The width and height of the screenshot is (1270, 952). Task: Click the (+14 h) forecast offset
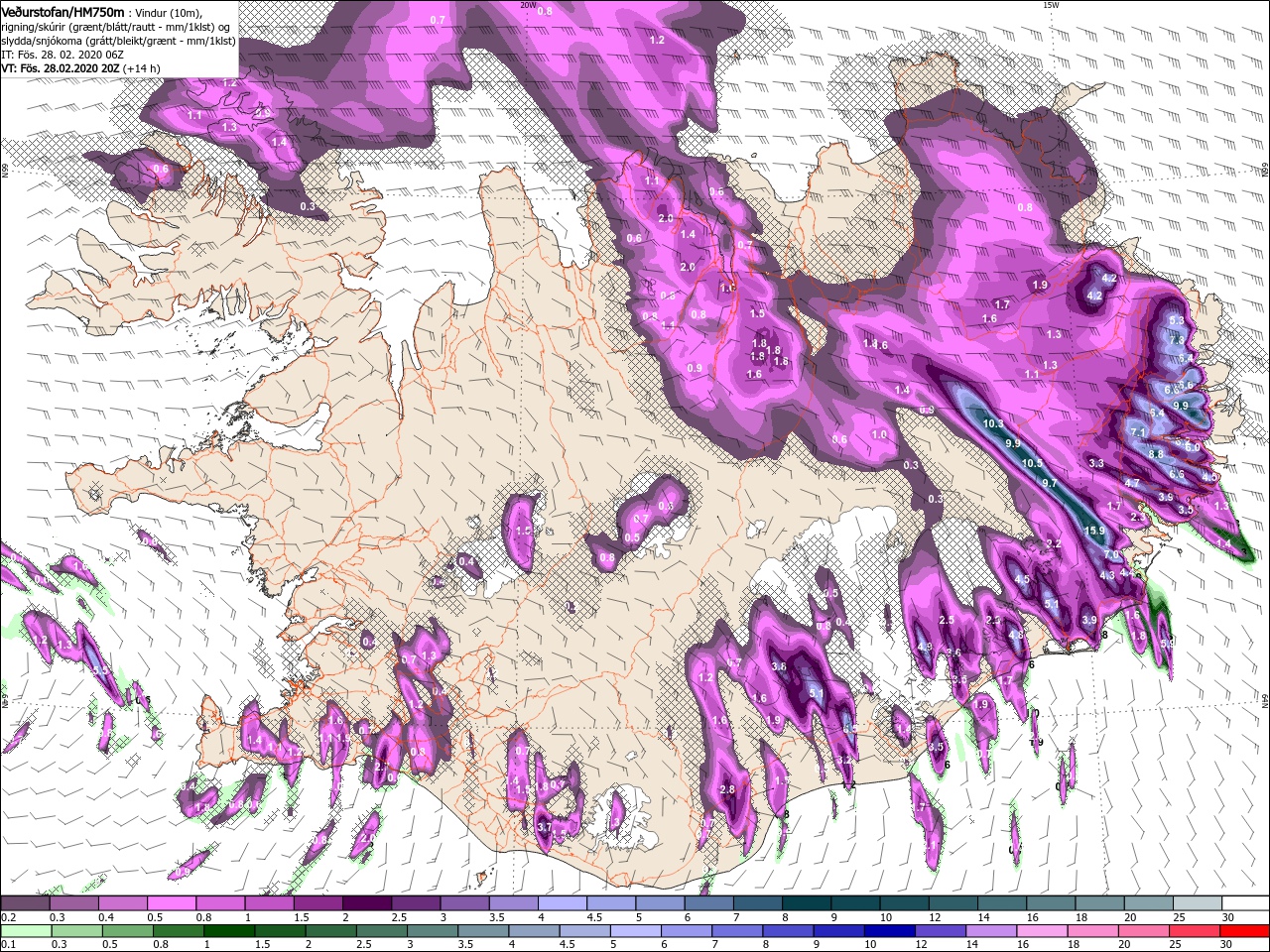[142, 68]
